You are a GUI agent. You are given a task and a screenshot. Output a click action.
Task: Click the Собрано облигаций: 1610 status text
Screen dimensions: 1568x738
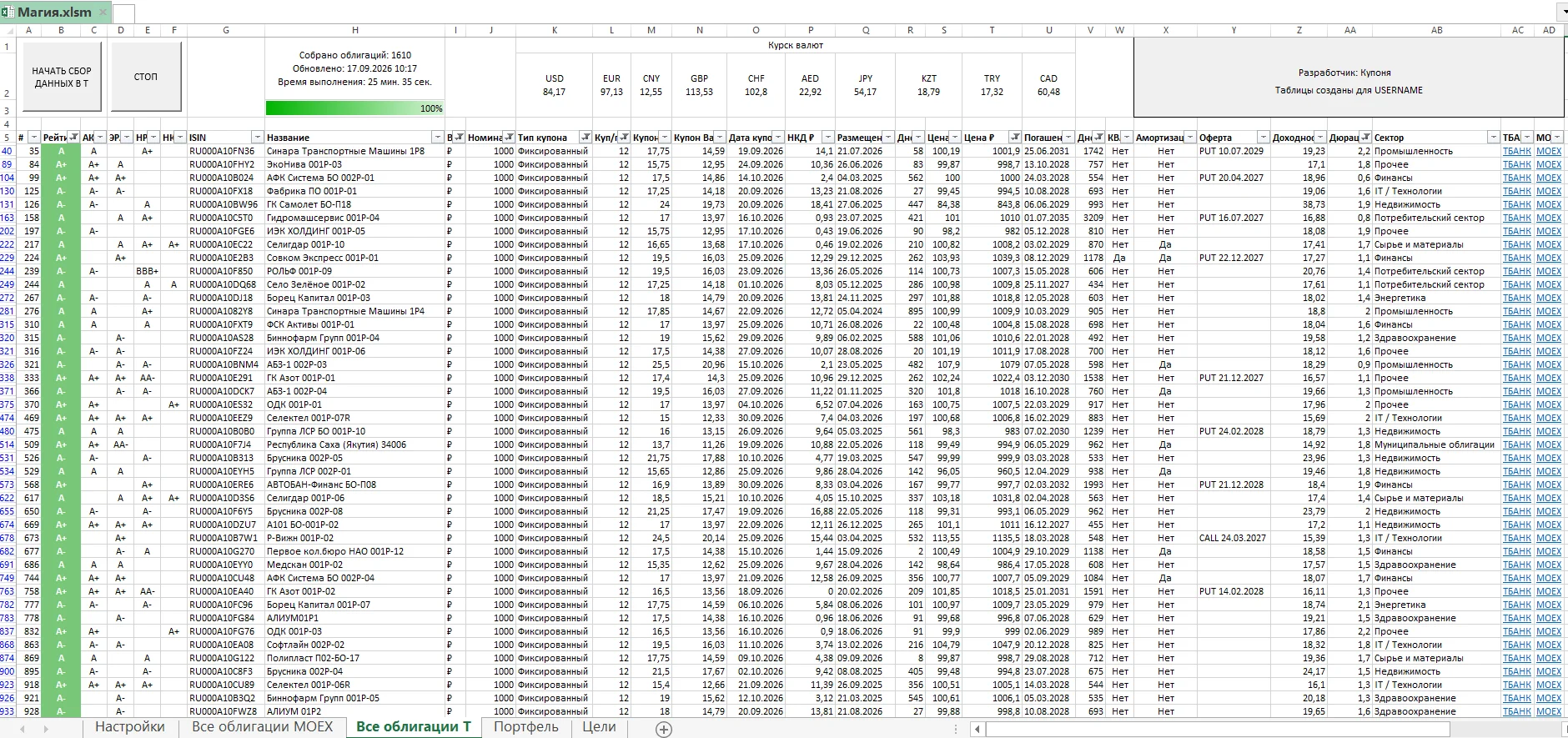354,55
